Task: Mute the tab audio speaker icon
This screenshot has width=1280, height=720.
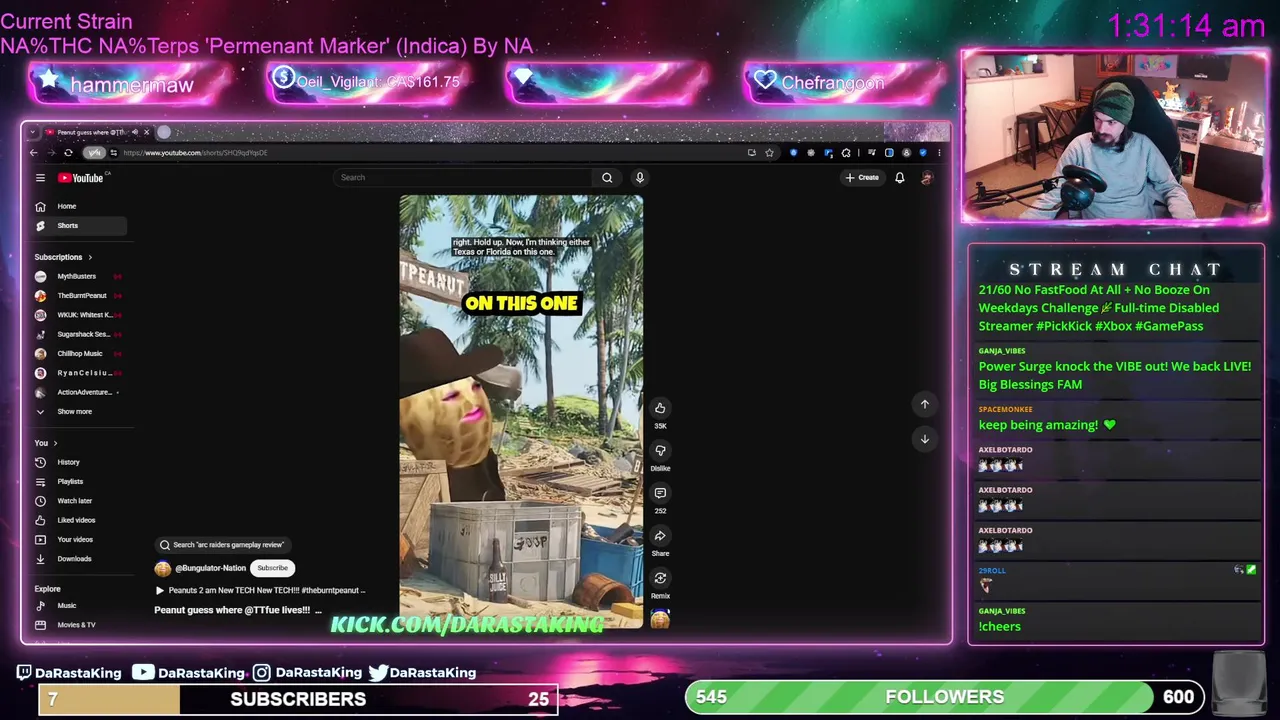Action: point(135,132)
